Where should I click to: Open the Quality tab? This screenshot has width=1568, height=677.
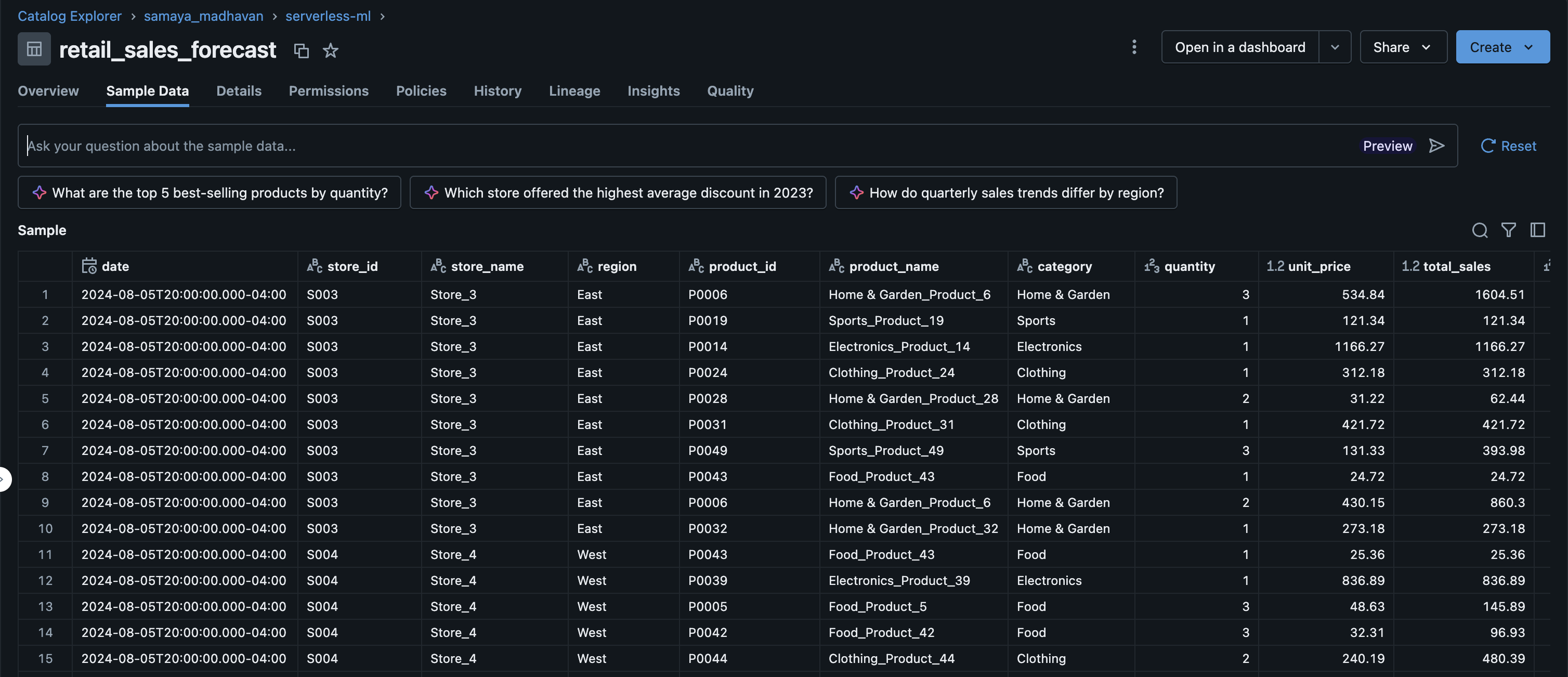tap(730, 90)
